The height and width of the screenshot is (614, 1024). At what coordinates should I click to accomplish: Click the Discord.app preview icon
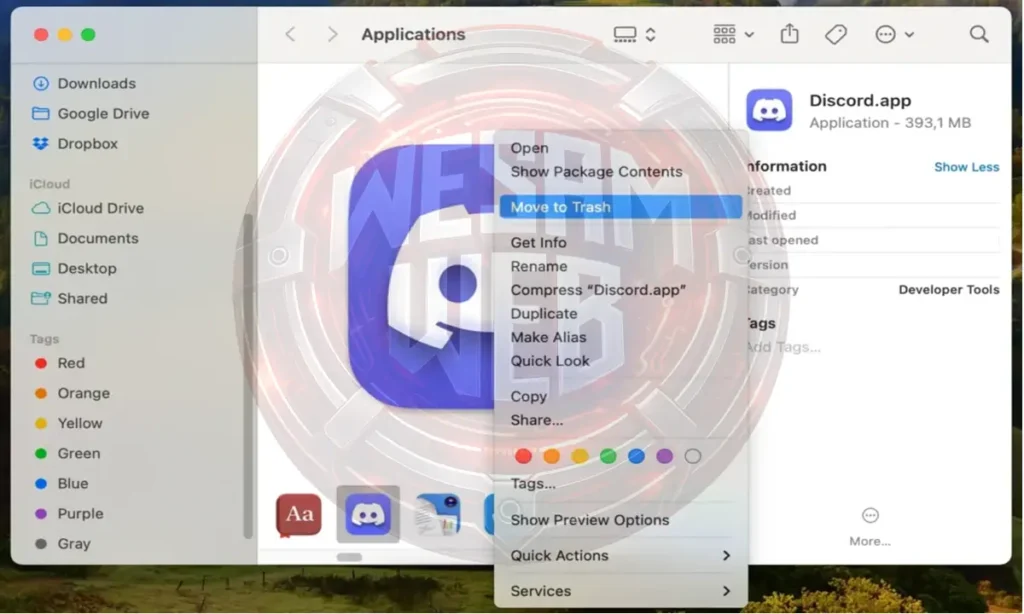(x=769, y=110)
